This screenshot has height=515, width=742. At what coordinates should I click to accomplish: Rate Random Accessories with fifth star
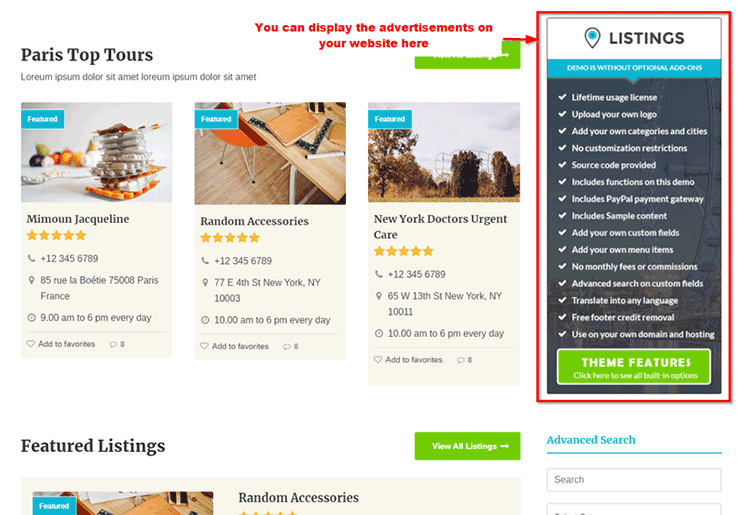(x=255, y=238)
